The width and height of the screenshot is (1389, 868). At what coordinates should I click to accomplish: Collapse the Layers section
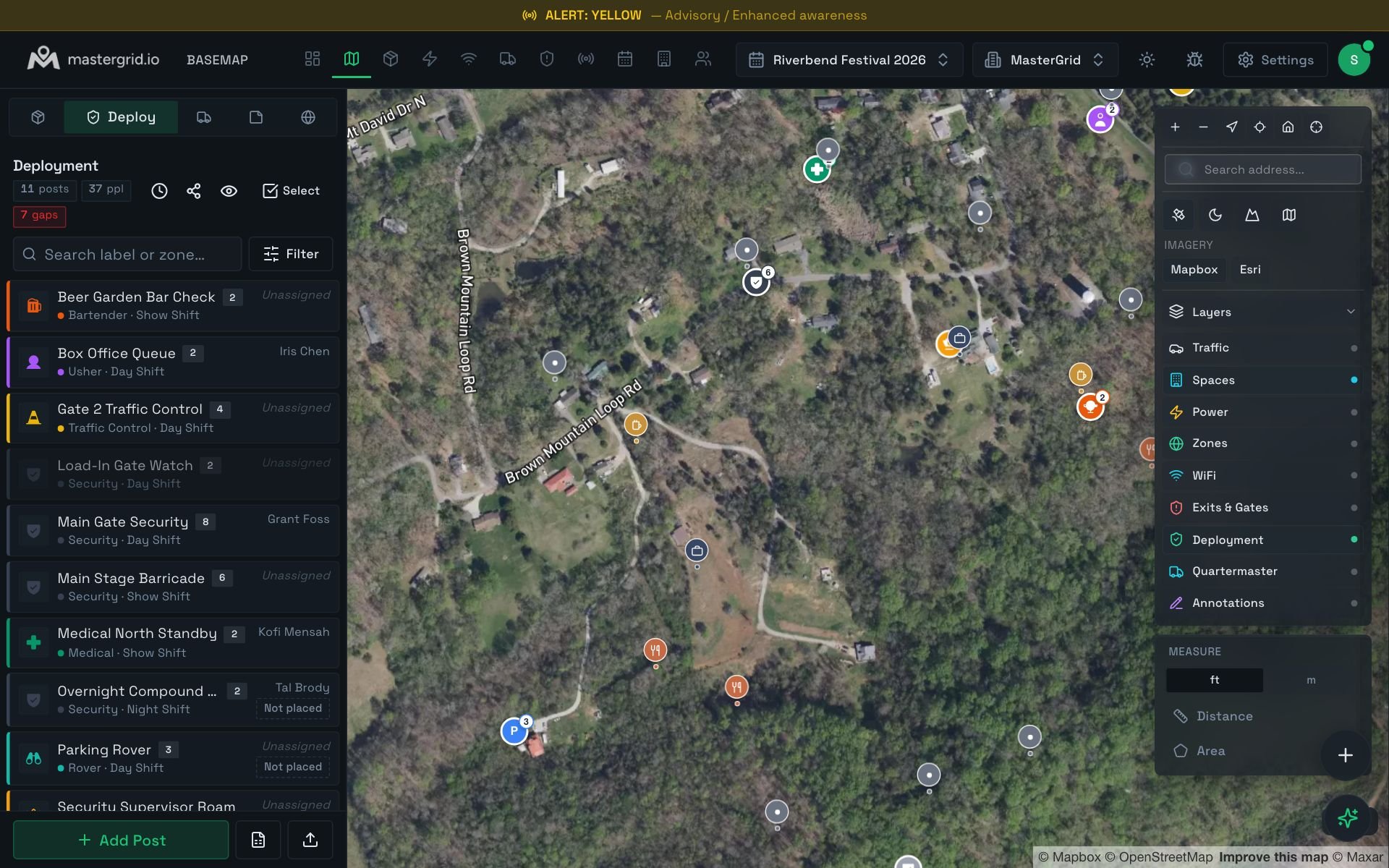1262,312
